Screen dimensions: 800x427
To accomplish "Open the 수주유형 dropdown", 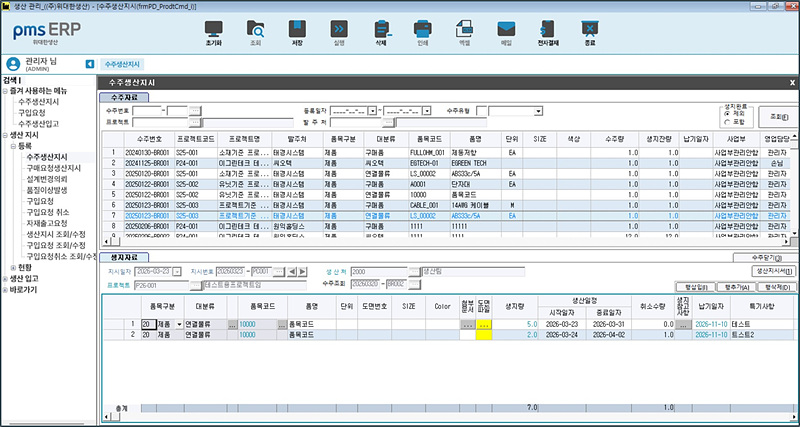I will 537,111.
